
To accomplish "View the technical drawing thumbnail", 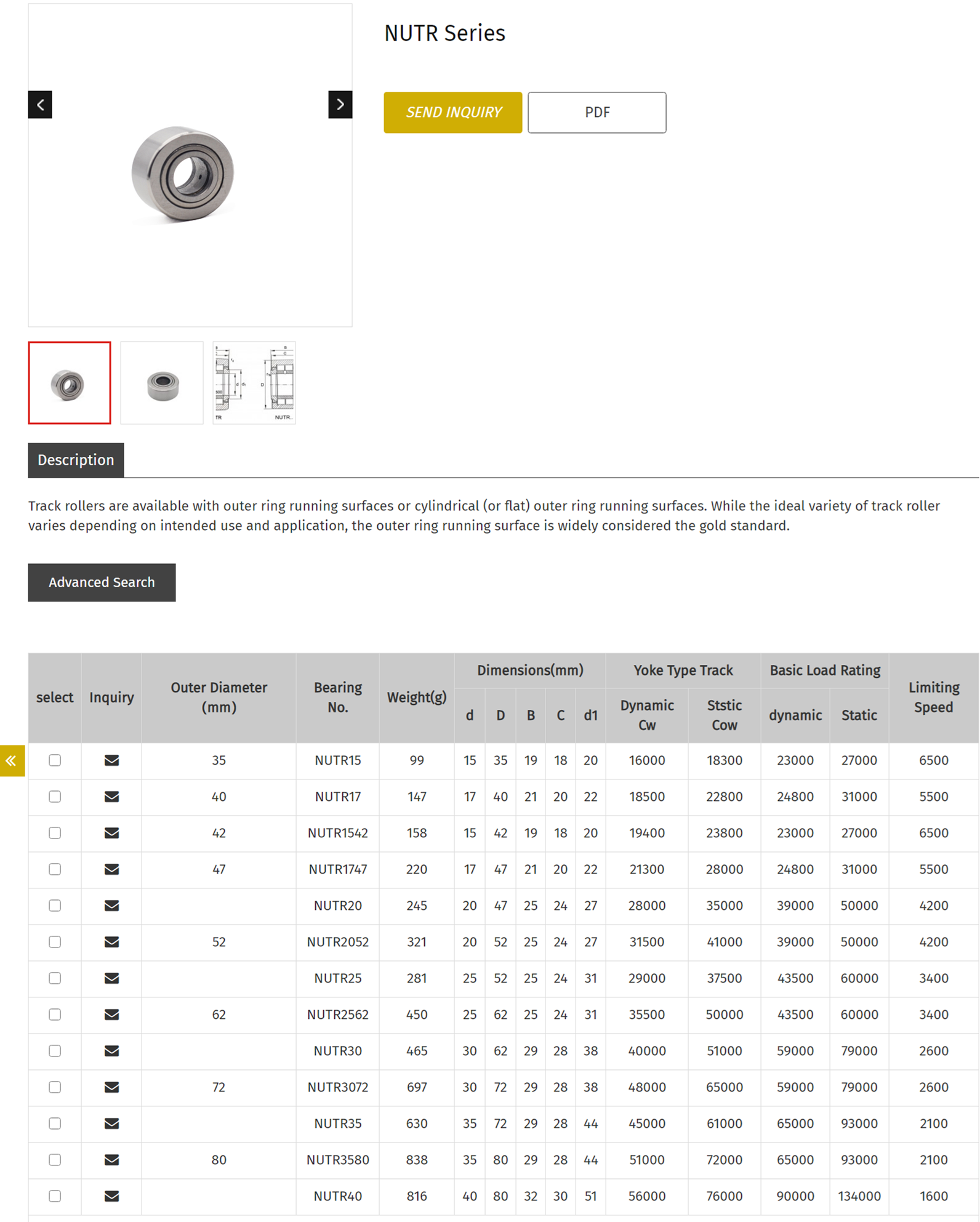I will (254, 383).
